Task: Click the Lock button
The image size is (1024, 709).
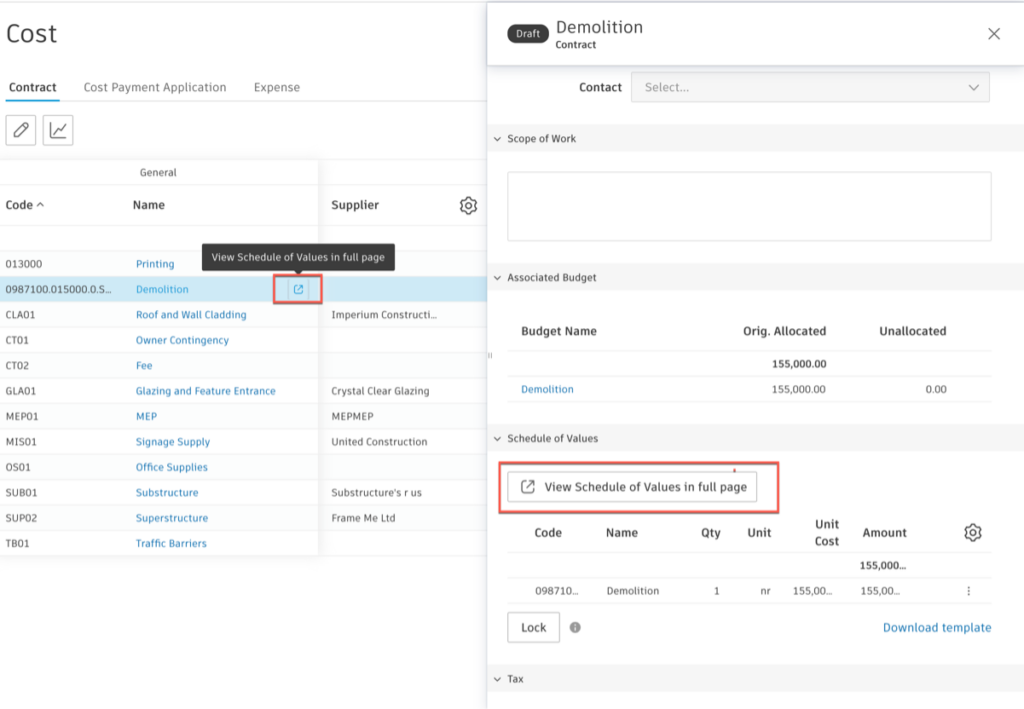Action: pyautogui.click(x=534, y=627)
